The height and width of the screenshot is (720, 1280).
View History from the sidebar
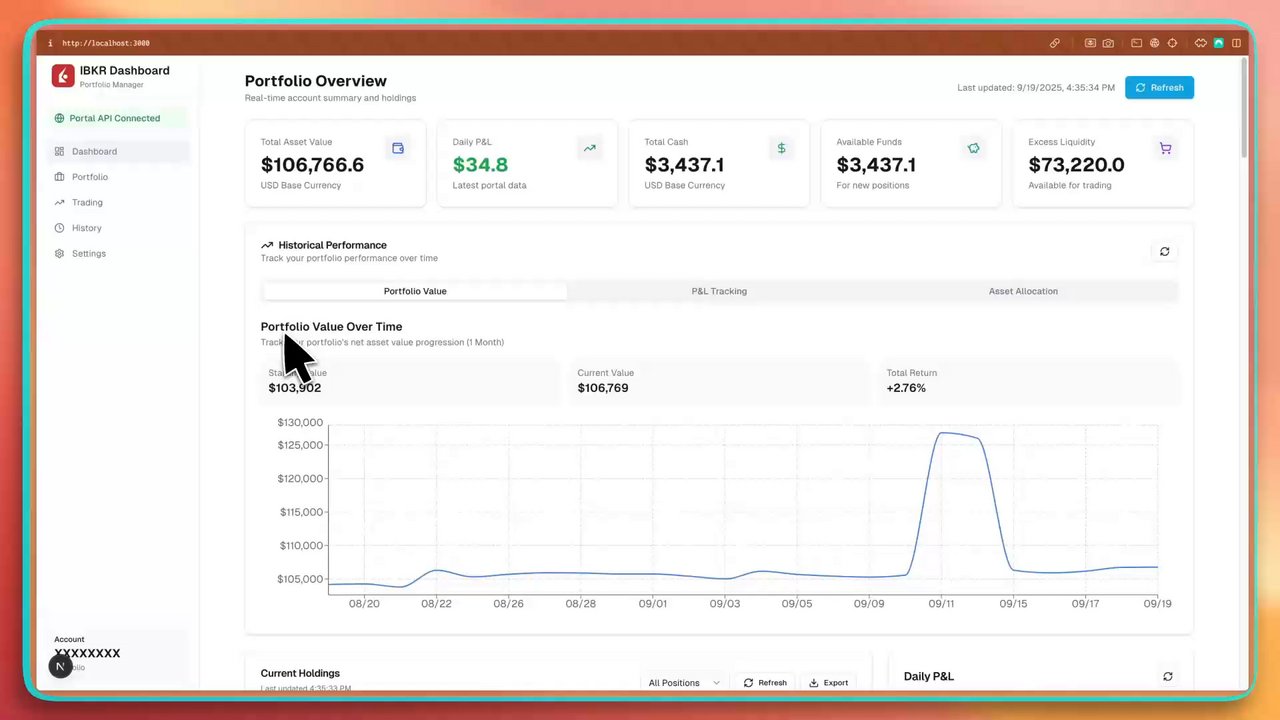120,228
